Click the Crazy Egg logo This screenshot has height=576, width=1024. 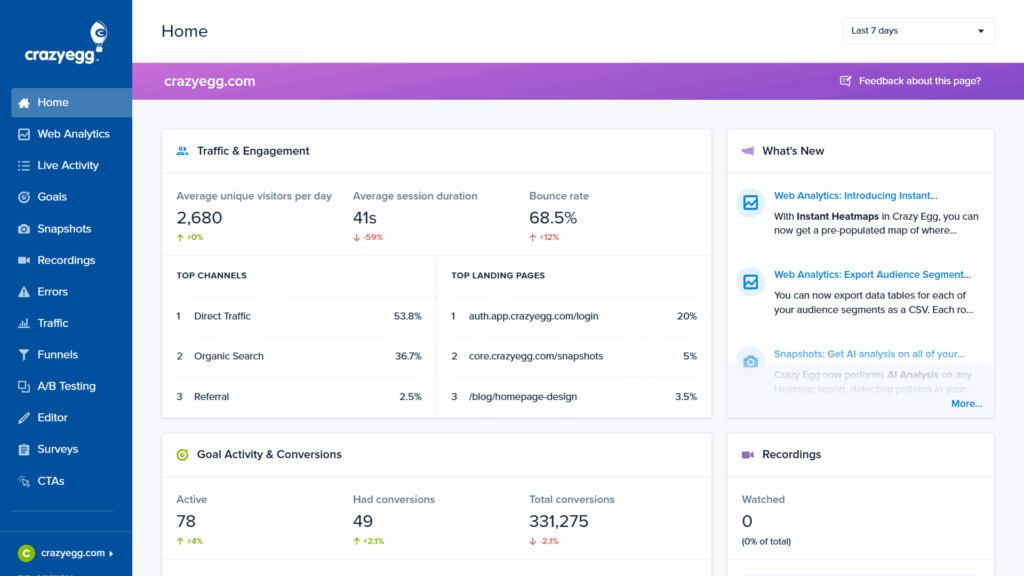click(x=62, y=40)
